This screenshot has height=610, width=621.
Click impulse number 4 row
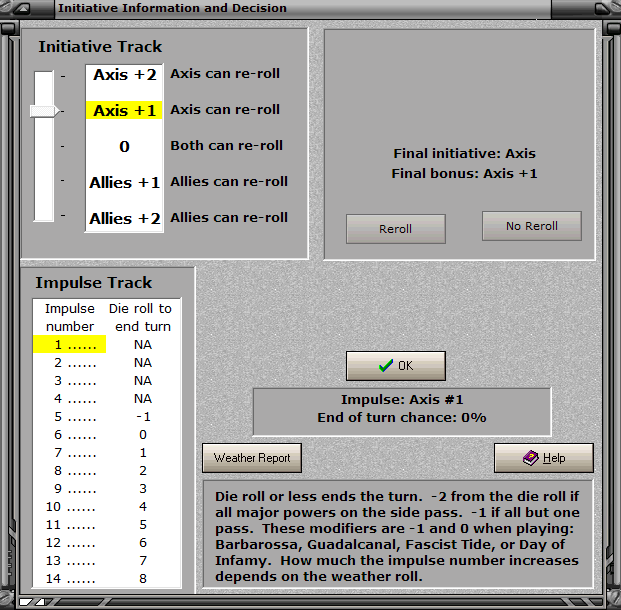coord(107,398)
